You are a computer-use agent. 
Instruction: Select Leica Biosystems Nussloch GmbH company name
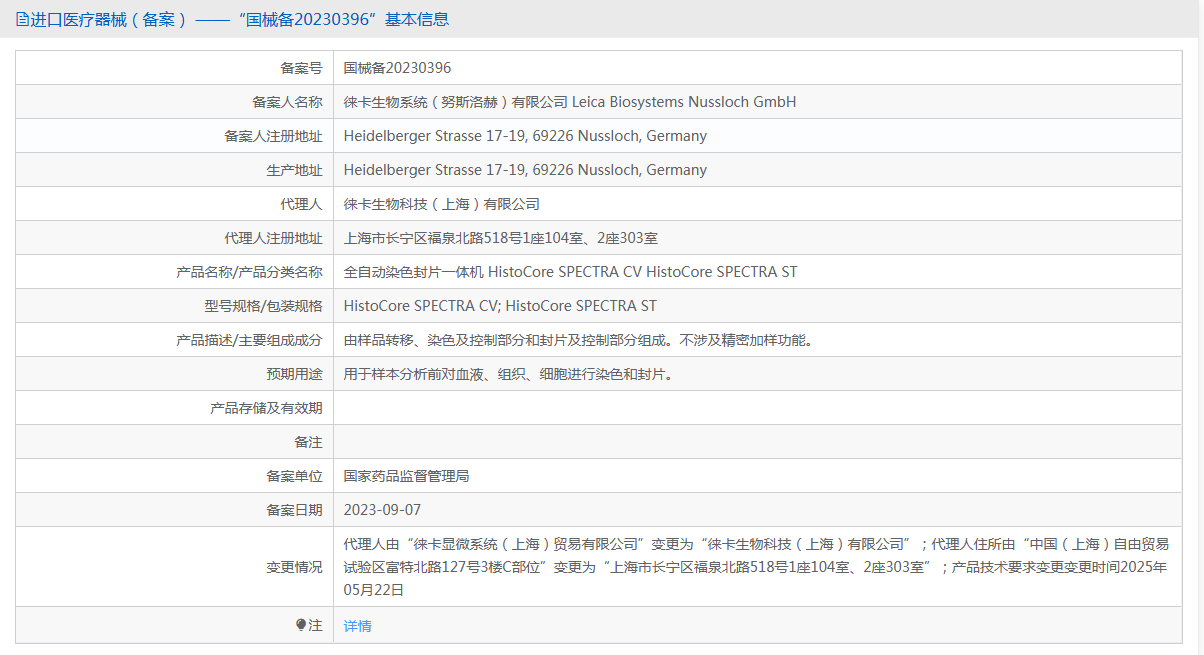click(684, 102)
